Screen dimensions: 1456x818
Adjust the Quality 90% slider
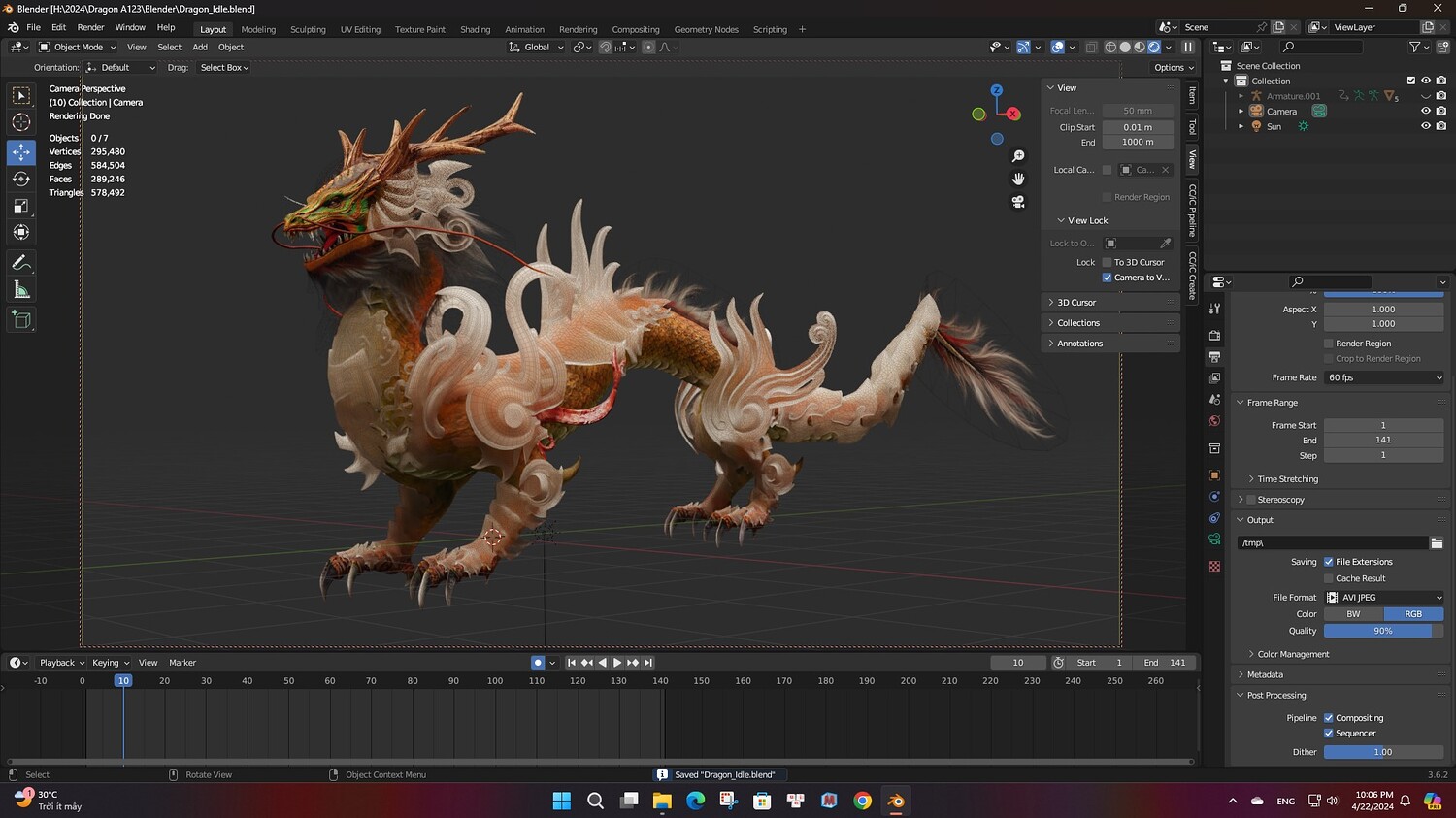(x=1383, y=631)
